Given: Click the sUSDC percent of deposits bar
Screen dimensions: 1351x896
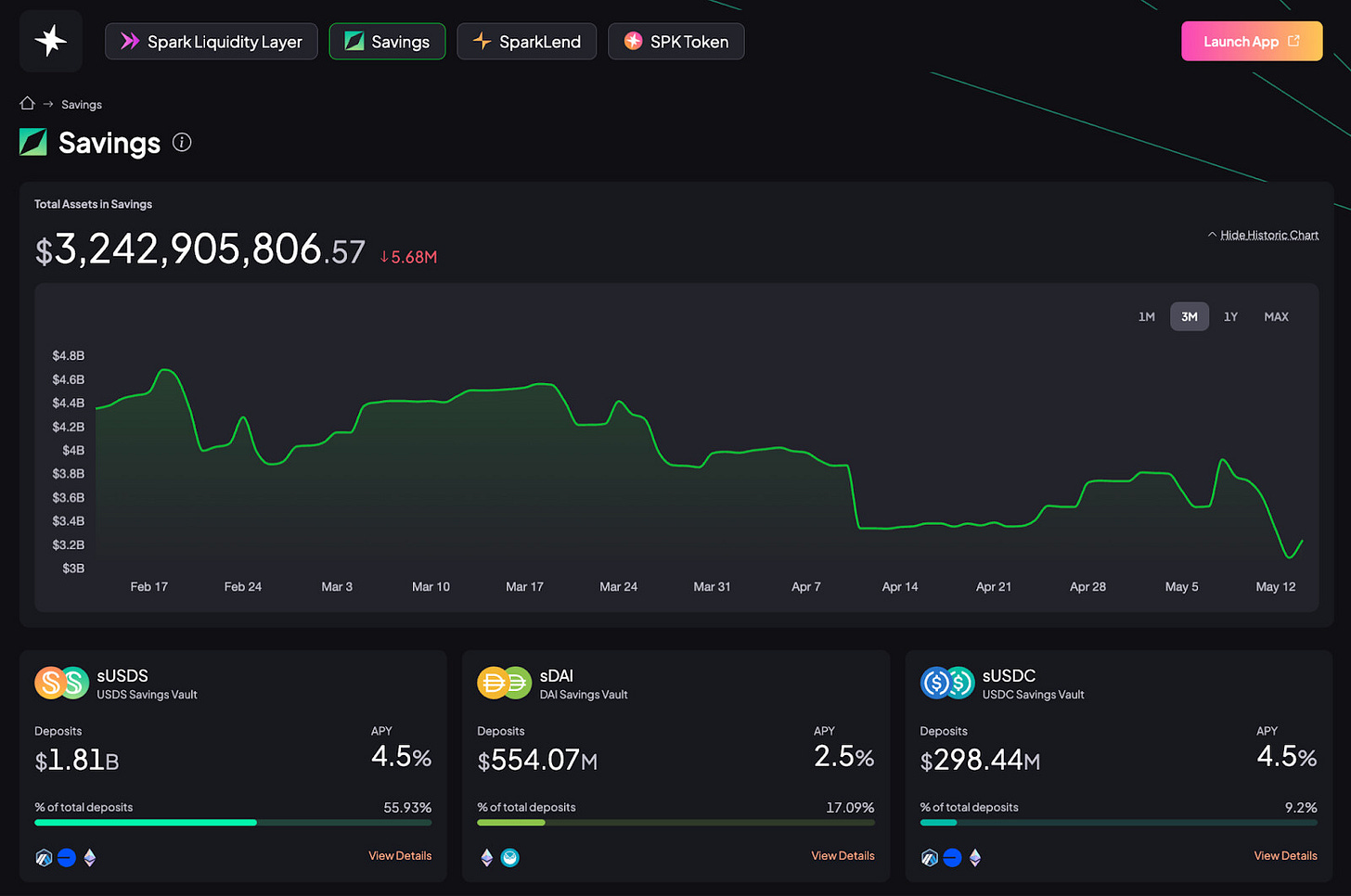Looking at the screenshot, I should (1118, 823).
